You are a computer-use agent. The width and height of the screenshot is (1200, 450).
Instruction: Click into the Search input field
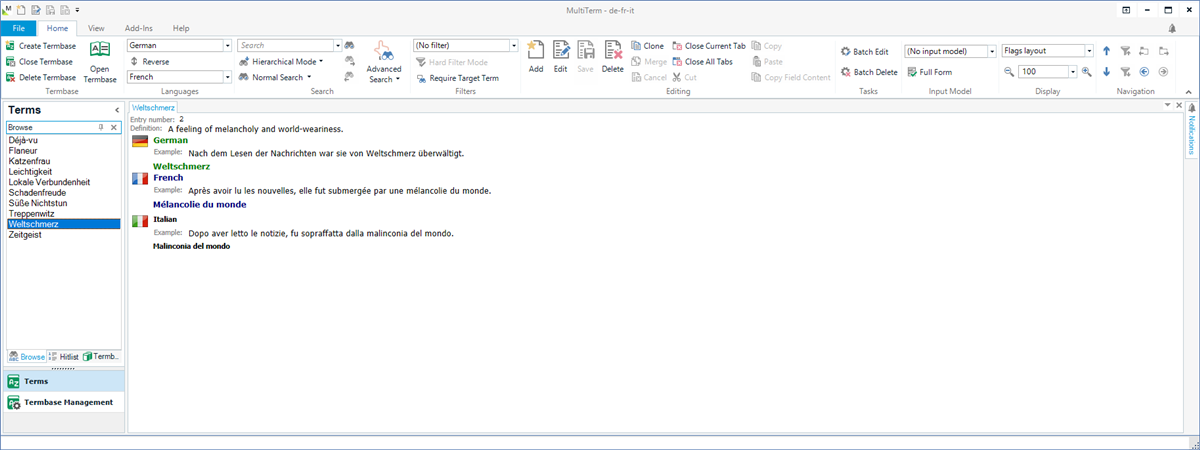tap(285, 46)
